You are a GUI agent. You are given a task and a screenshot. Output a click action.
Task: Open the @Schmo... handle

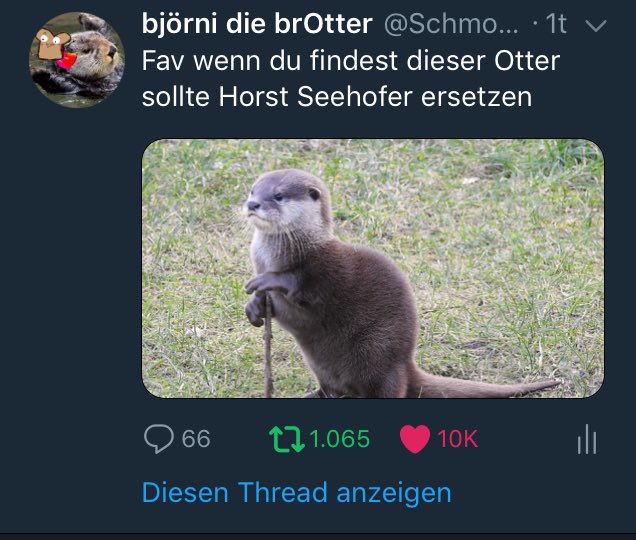(x=451, y=24)
